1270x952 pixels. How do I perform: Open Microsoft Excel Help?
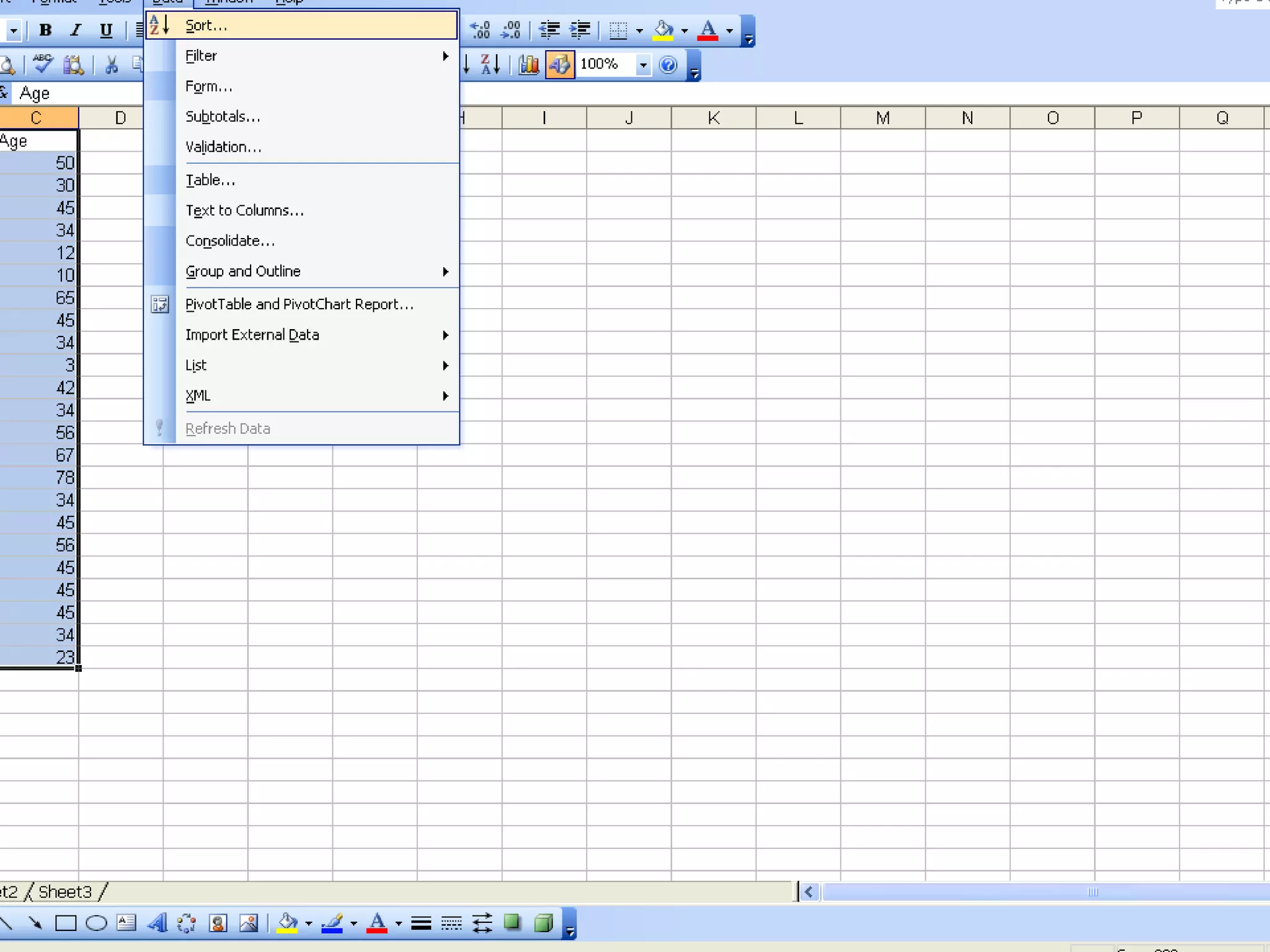(x=668, y=64)
